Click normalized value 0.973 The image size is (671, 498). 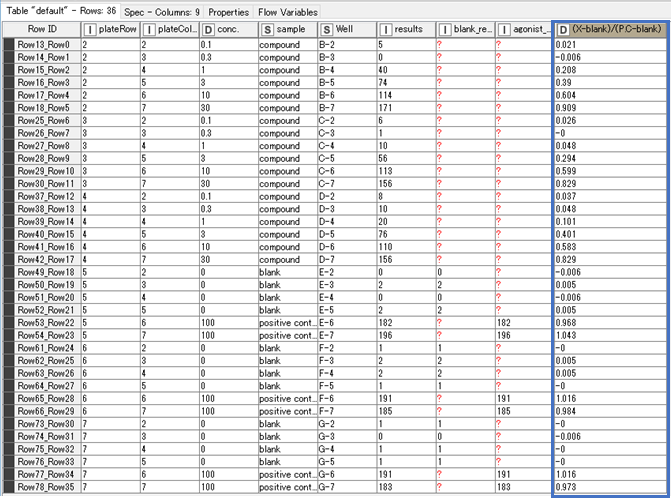(611, 487)
